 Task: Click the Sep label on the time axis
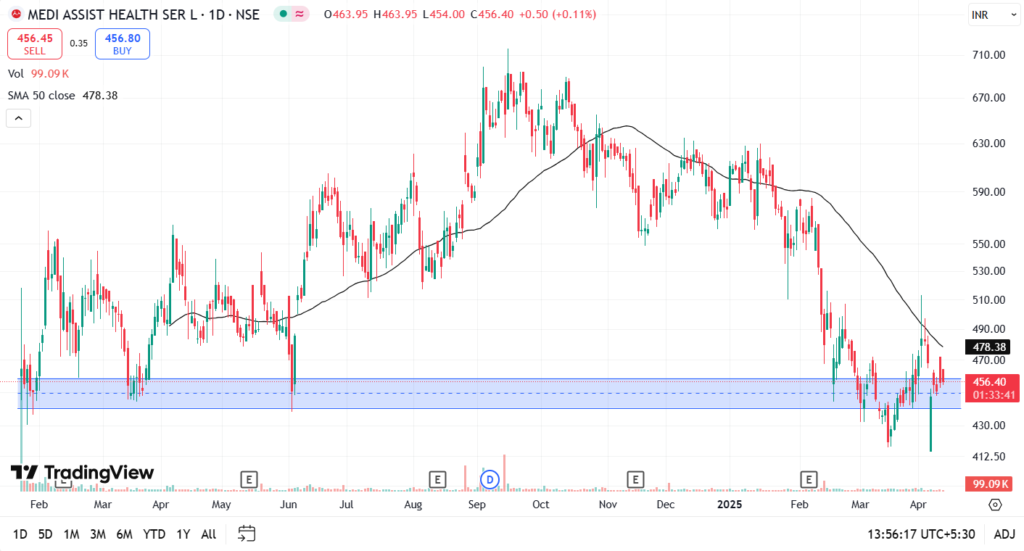[477, 505]
